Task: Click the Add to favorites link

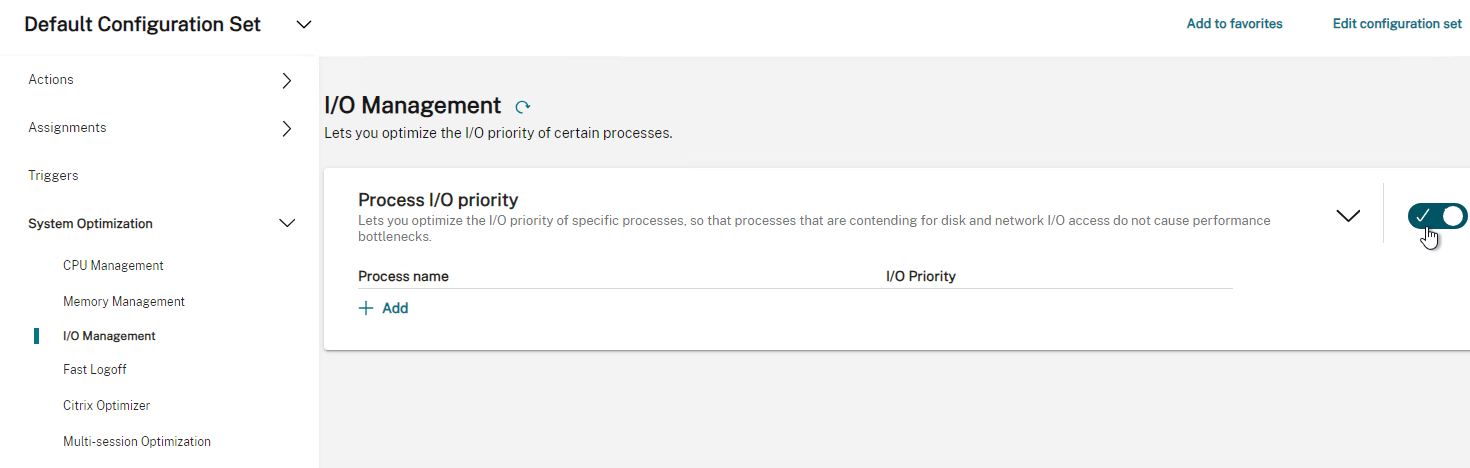Action: click(1234, 24)
